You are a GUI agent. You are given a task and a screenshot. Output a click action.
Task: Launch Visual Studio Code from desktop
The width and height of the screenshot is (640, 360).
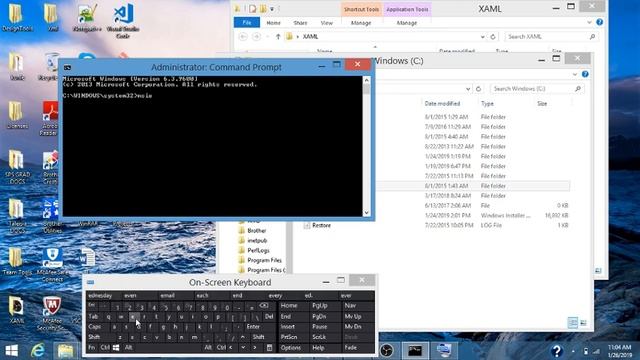[123, 20]
